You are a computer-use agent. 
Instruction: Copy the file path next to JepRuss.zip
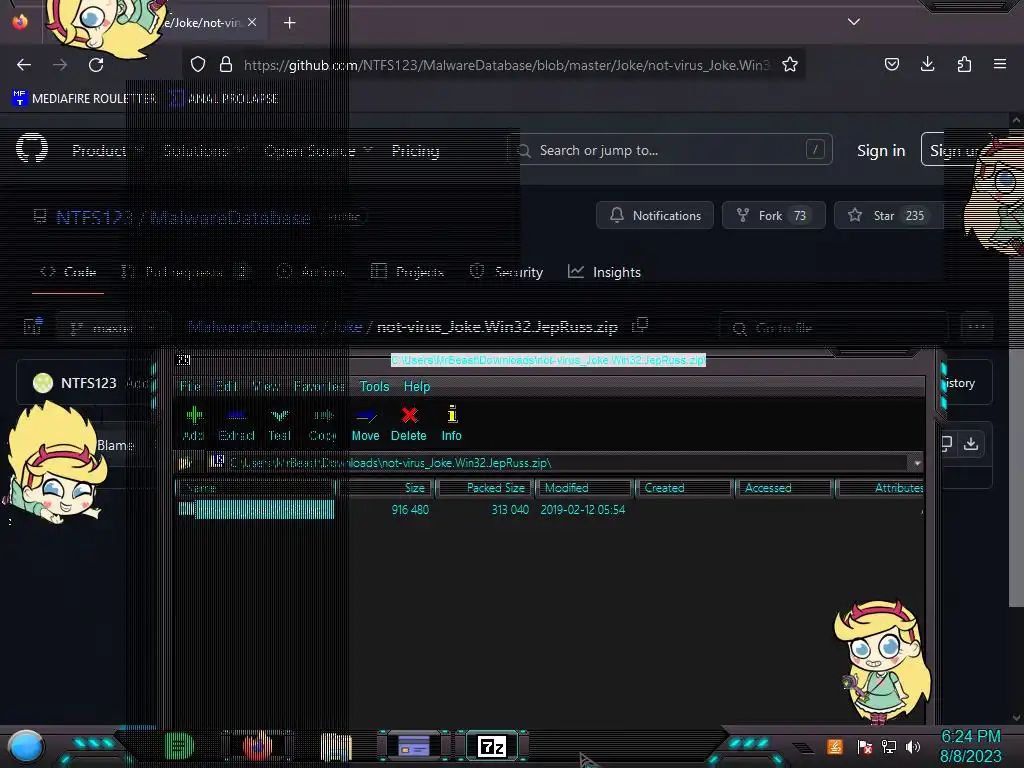640,325
